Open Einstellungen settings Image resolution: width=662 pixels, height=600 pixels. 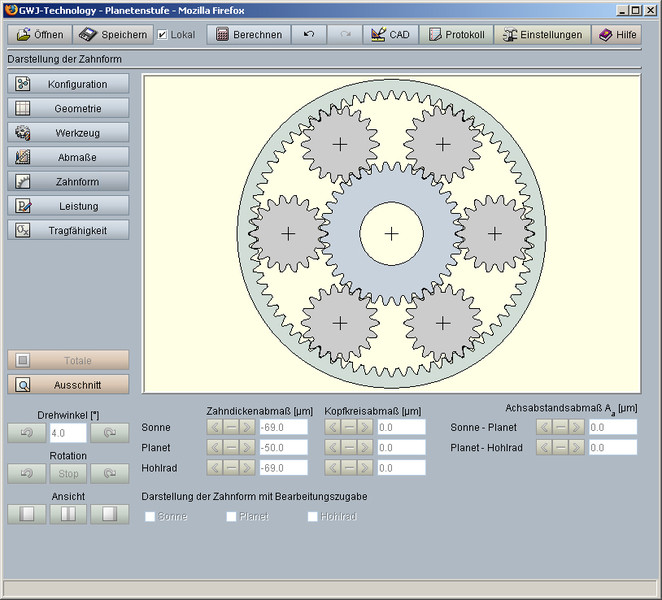[x=541, y=34]
